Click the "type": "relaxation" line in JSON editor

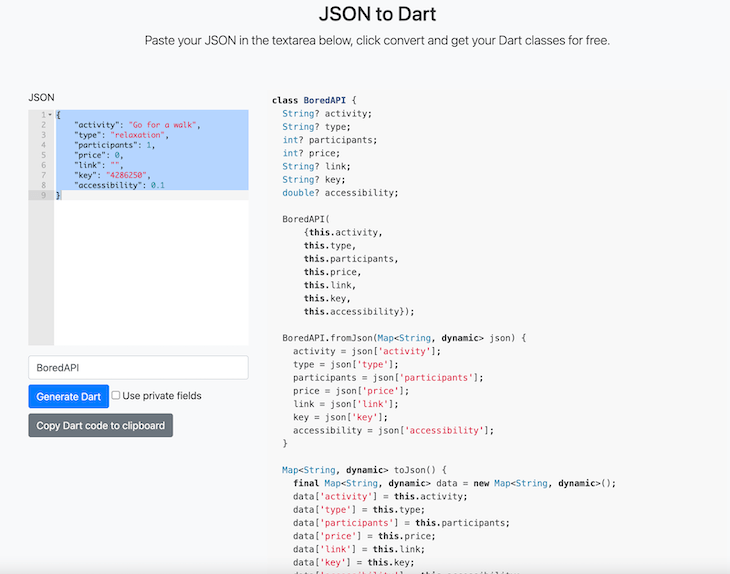click(x=122, y=135)
